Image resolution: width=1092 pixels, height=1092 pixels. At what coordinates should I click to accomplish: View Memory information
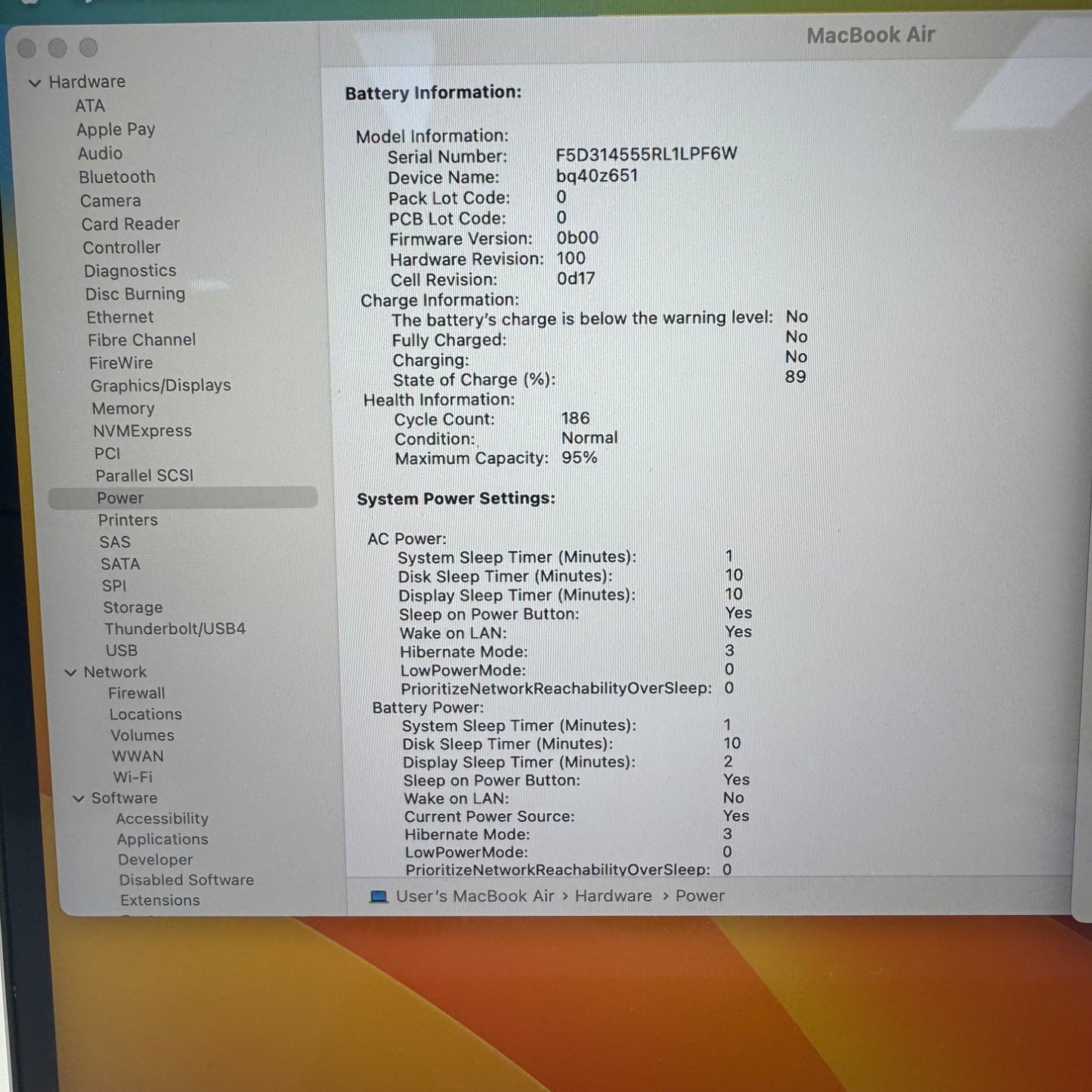[123, 409]
